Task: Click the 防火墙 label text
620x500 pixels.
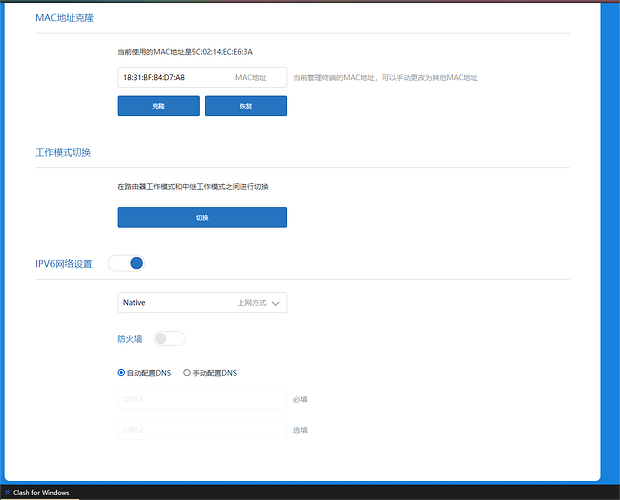Action: coord(130,339)
